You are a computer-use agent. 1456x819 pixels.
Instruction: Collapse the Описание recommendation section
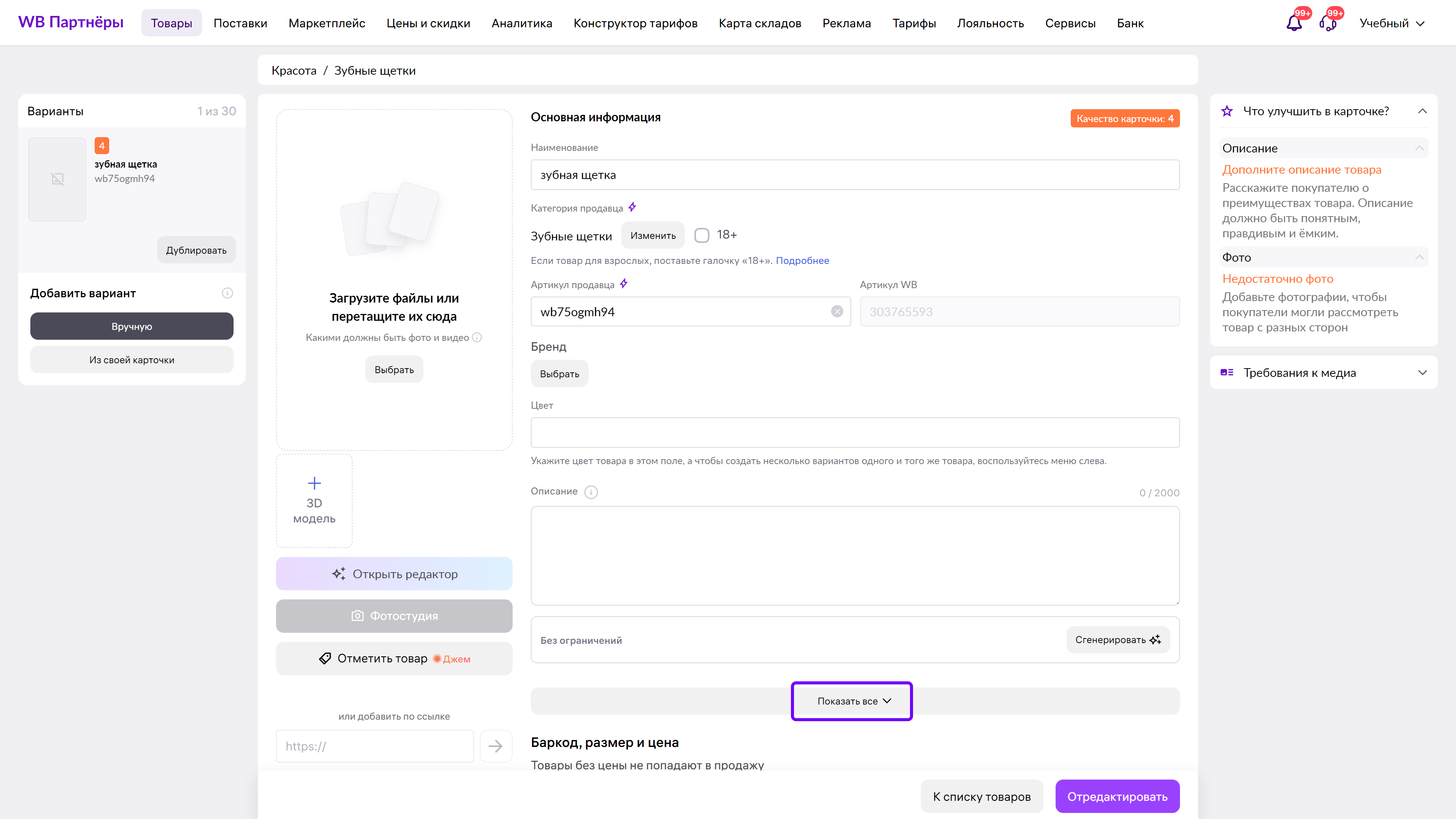tap(1419, 148)
